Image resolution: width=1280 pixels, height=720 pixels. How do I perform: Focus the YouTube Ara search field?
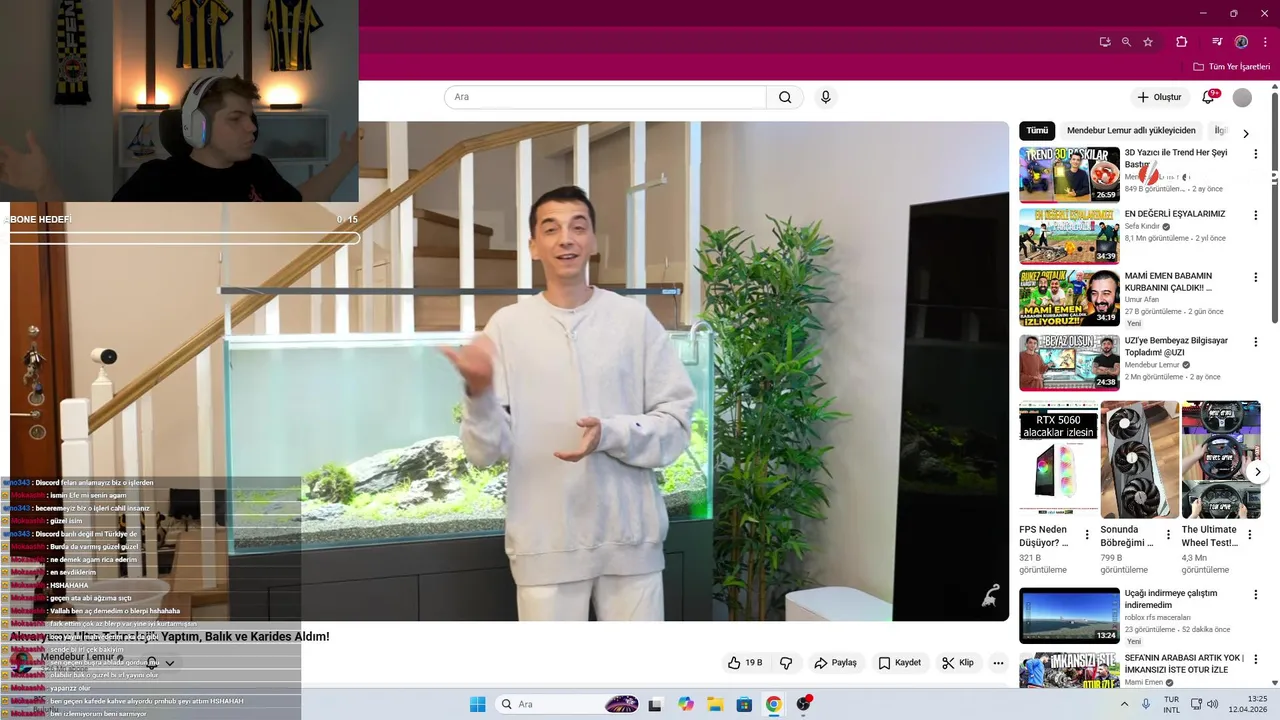(x=605, y=97)
